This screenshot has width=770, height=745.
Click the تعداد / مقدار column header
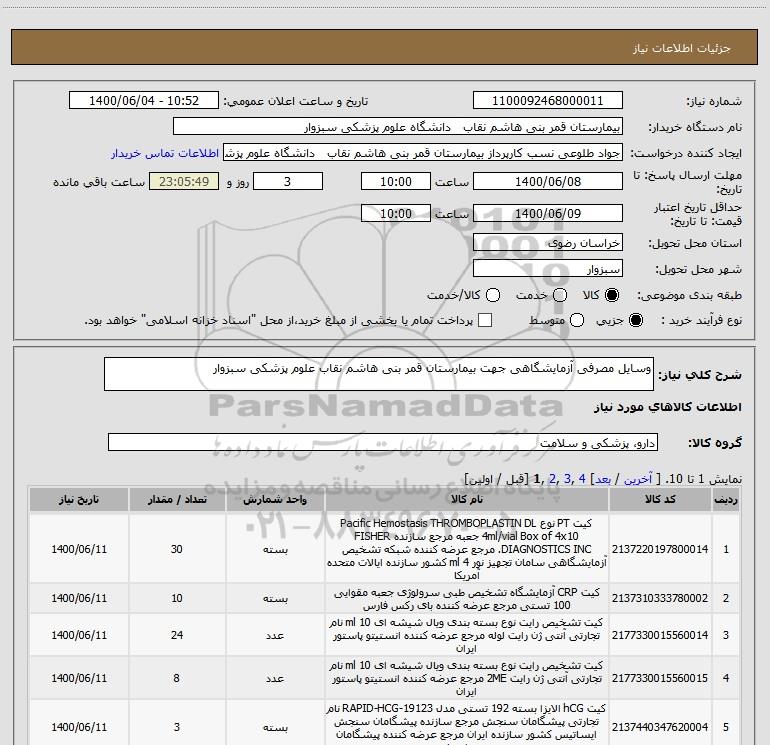tap(177, 499)
